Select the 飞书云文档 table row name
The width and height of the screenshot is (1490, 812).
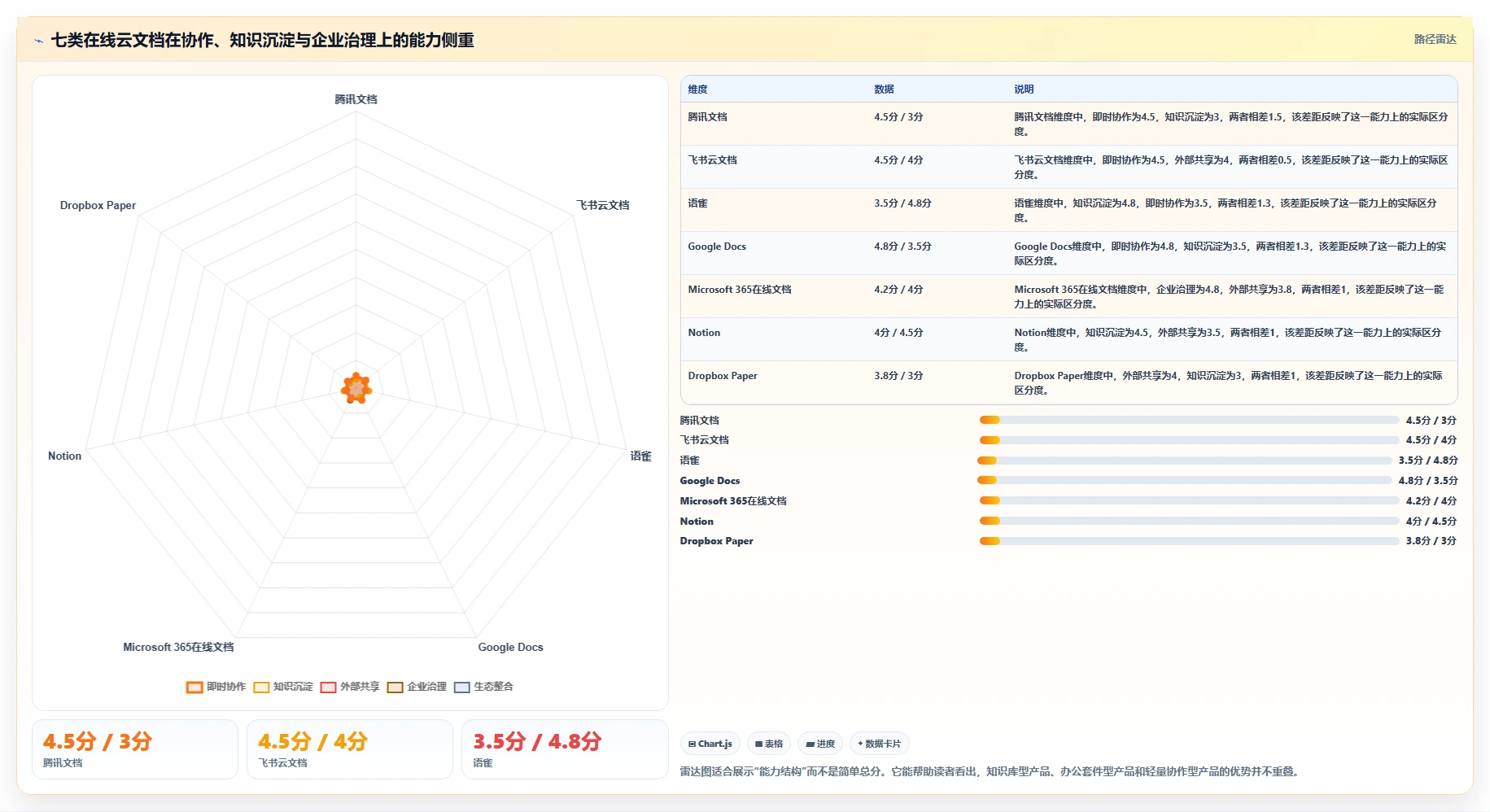712,160
